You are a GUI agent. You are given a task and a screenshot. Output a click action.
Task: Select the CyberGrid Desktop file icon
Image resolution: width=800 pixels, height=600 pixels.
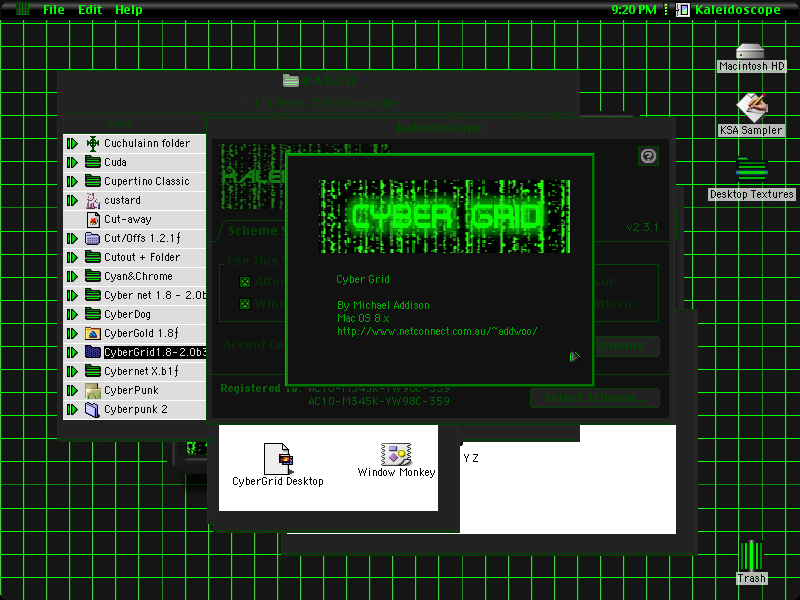278,459
